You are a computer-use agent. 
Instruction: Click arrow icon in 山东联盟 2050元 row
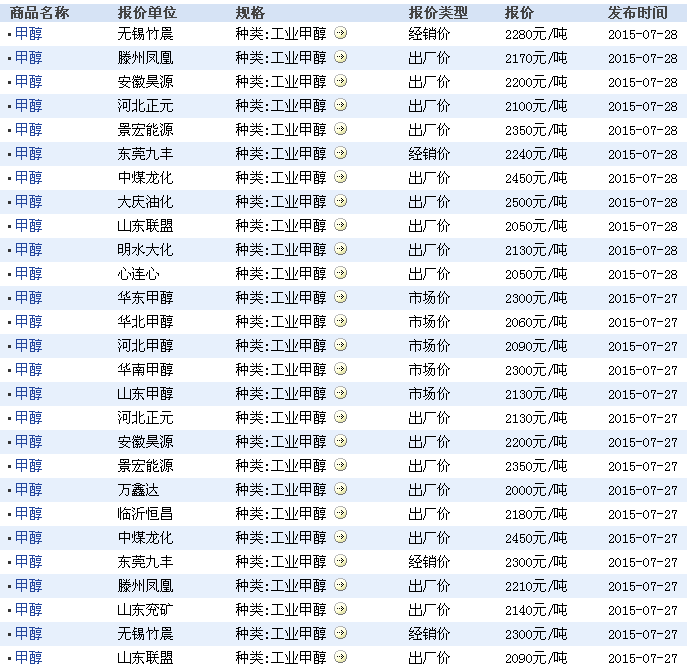[x=340, y=225]
